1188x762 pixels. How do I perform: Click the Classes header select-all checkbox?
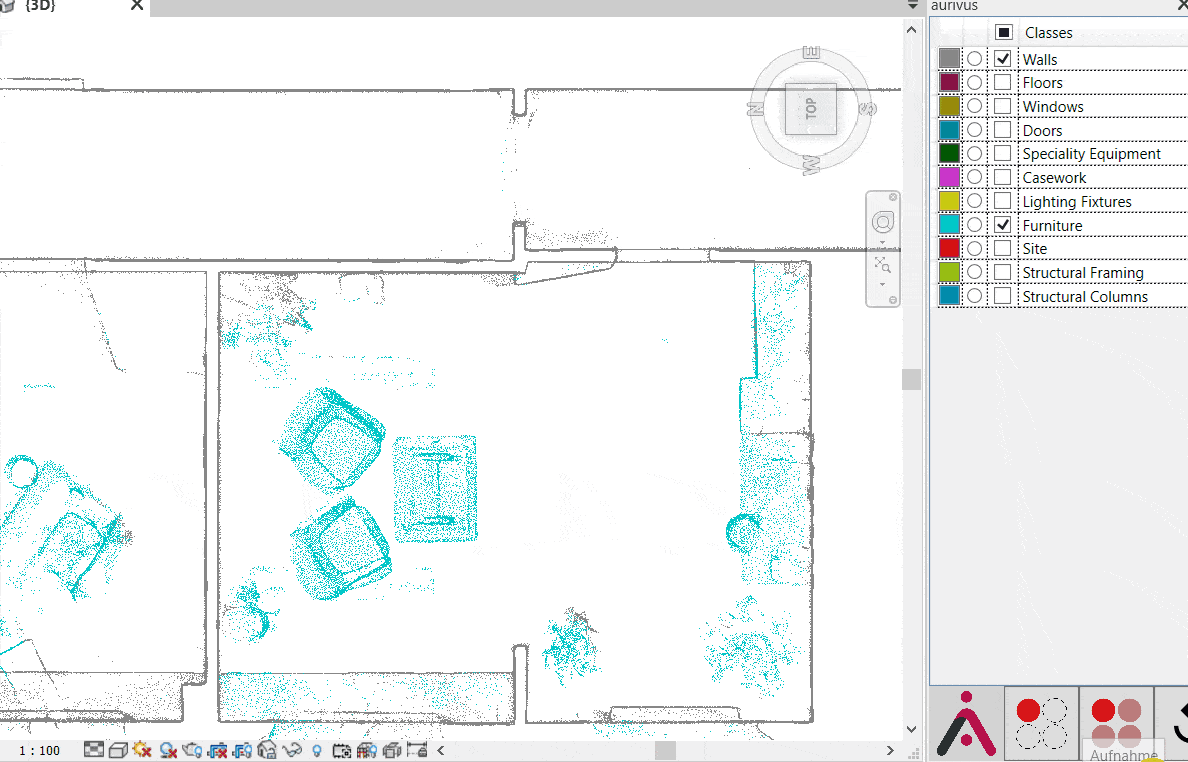point(1004,33)
